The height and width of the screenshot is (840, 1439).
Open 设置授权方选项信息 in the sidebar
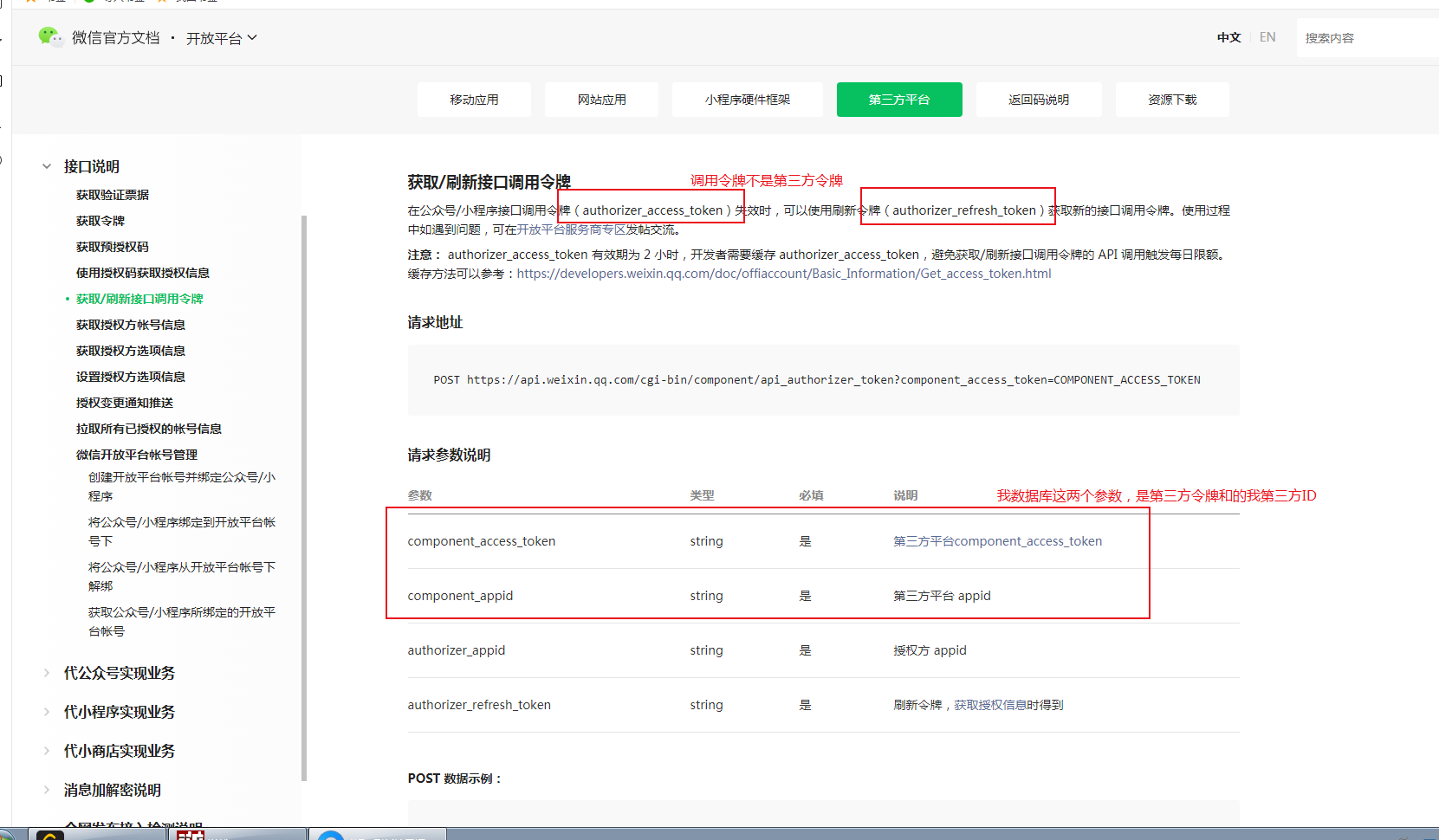[x=131, y=377]
